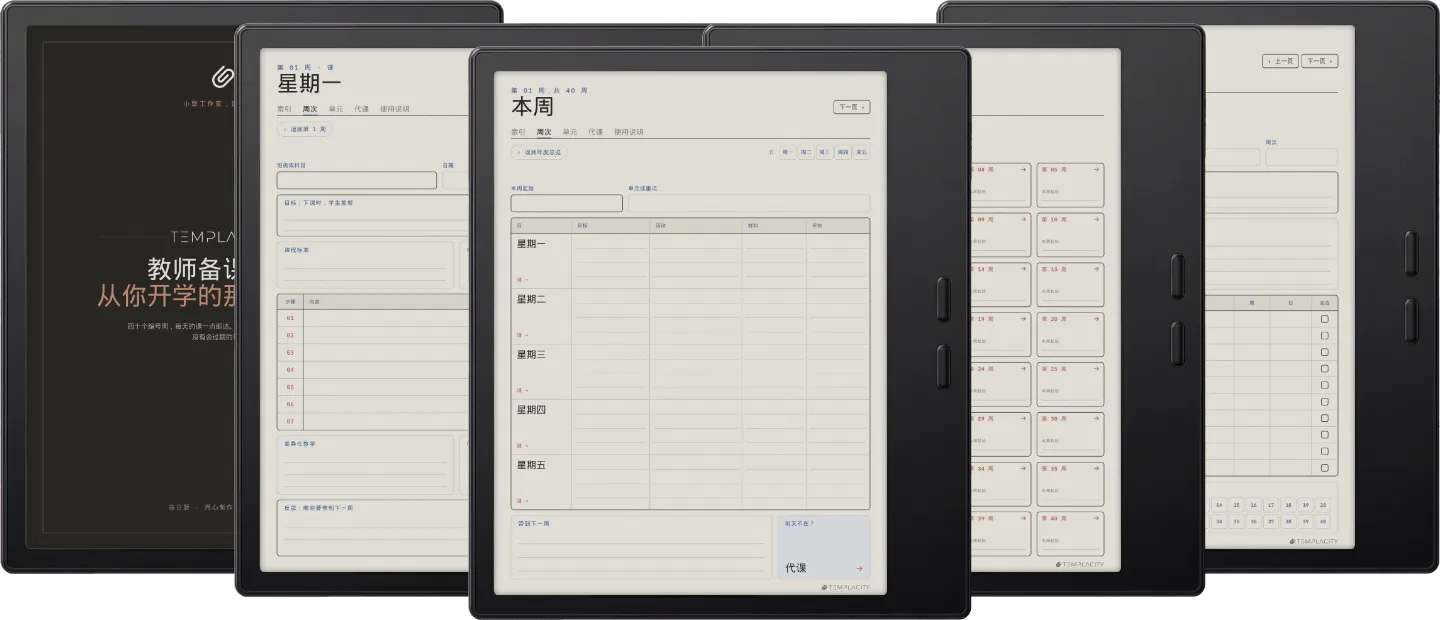The image size is (1440, 620).
Task: Select period row 01 on 星期一 page
Action: tap(375, 318)
